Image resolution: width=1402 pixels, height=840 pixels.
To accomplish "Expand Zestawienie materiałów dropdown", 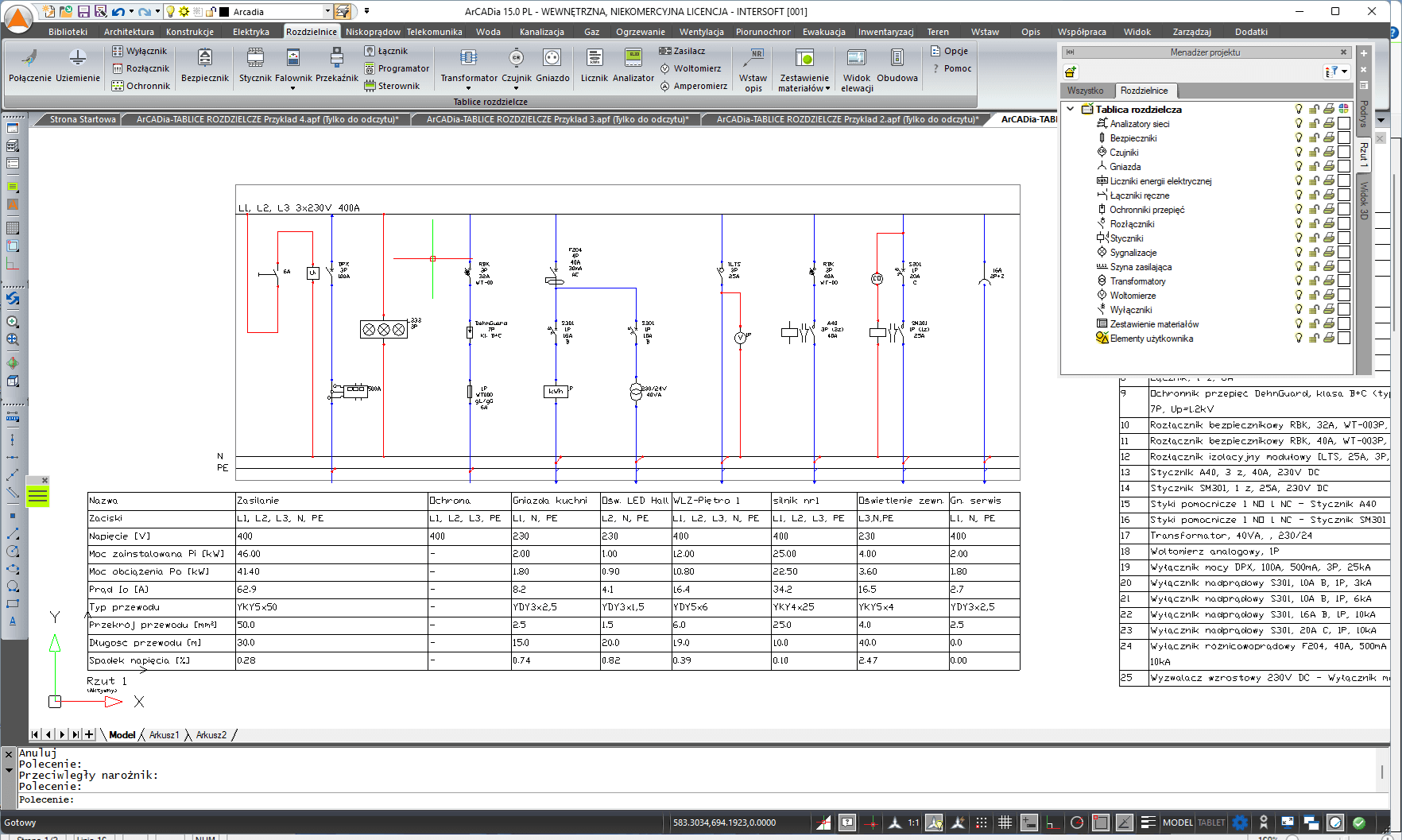I will click(827, 88).
